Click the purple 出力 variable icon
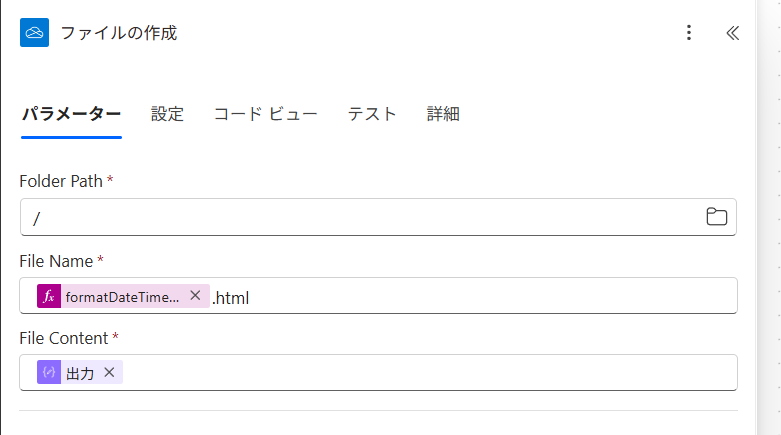781x435 pixels. coord(49,373)
